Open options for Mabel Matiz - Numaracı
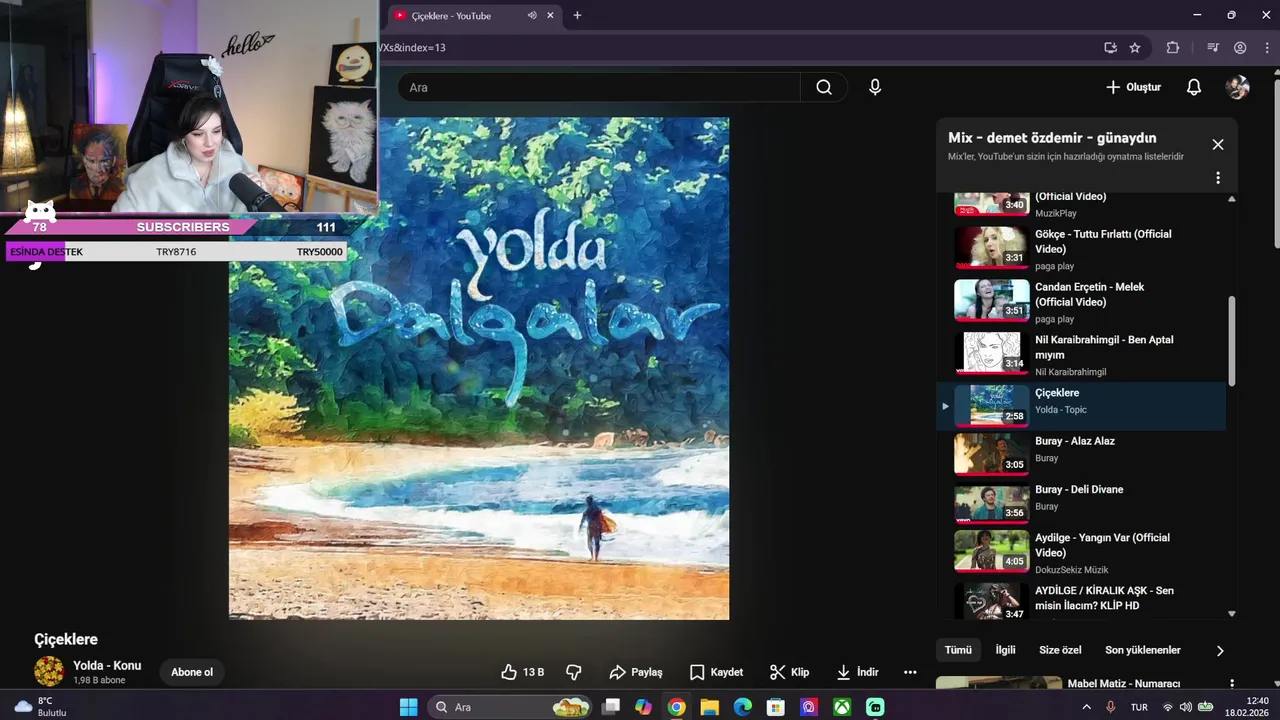Image resolution: width=1280 pixels, height=720 pixels. coord(1231,684)
